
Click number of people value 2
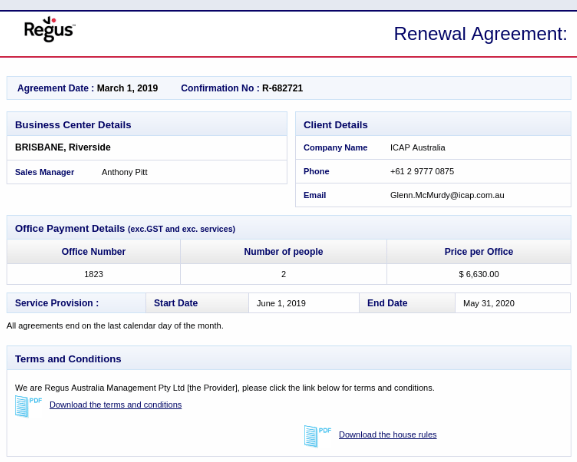[283, 274]
